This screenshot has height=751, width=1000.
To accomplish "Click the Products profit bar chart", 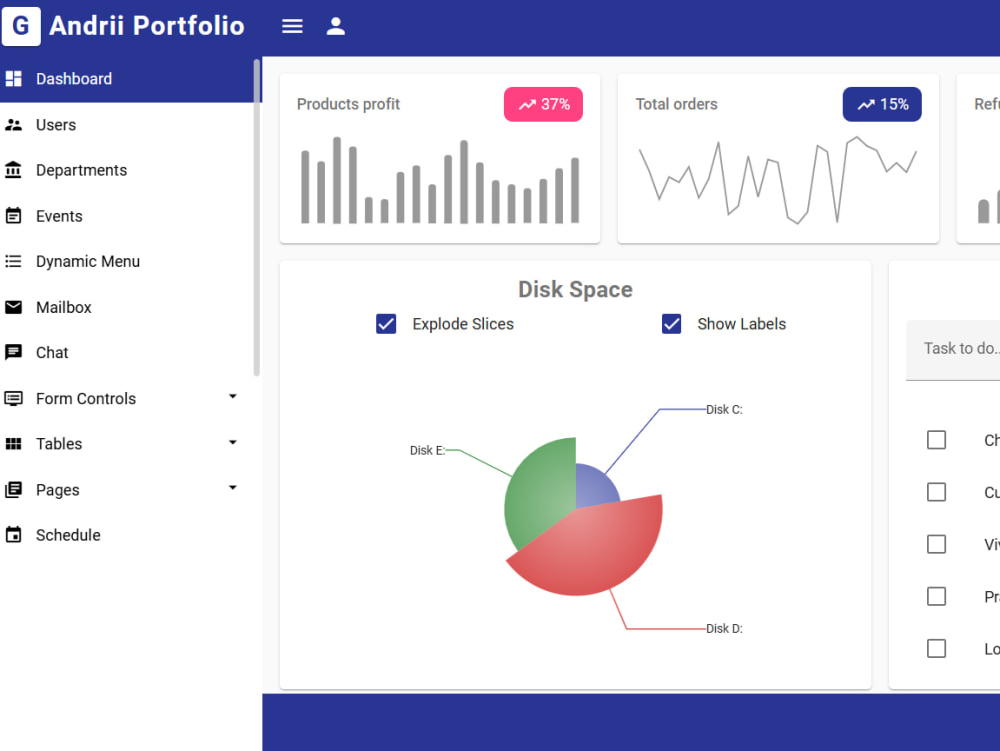I will coord(440,180).
